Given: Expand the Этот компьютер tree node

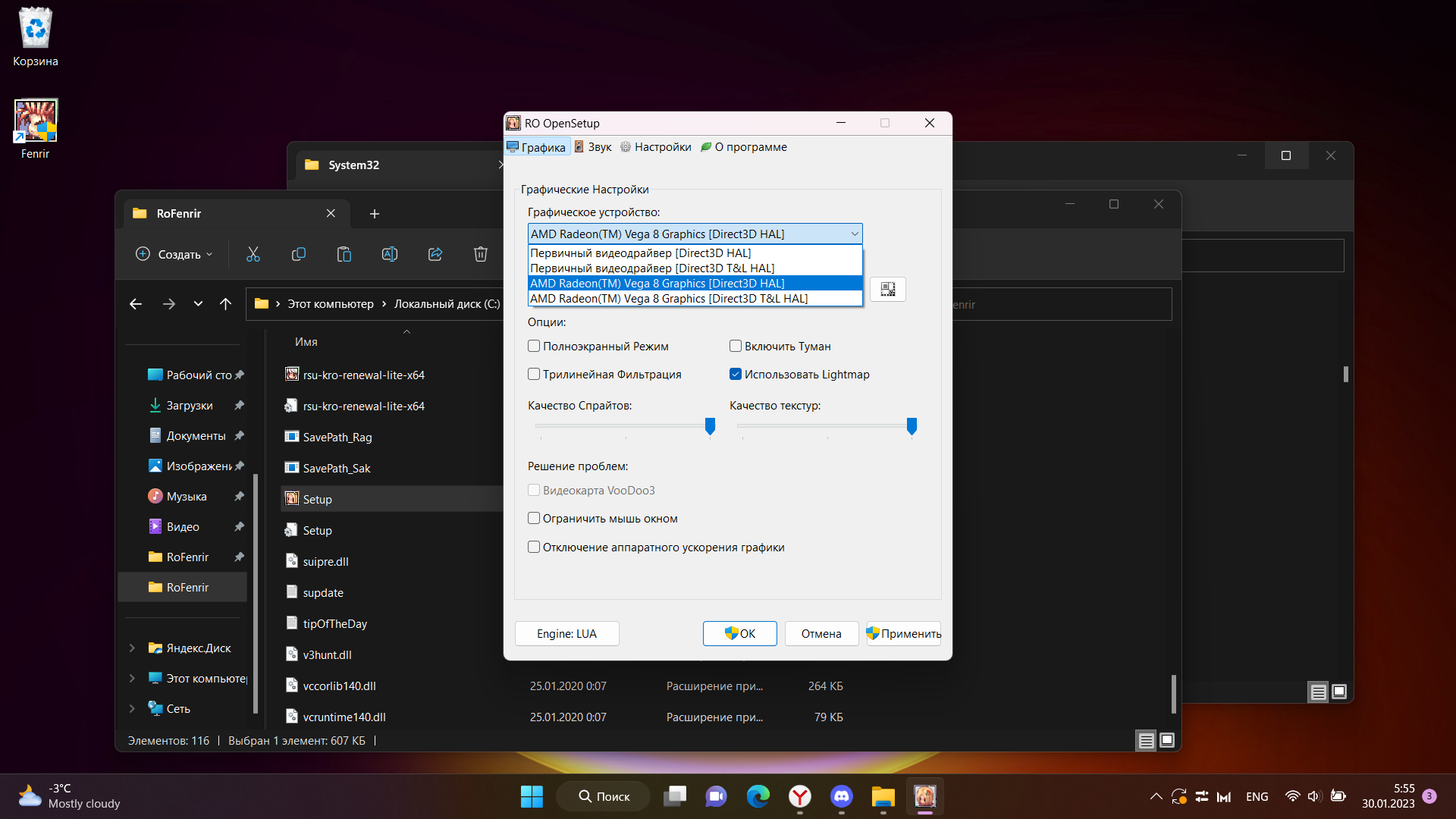Looking at the screenshot, I should click(x=132, y=679).
